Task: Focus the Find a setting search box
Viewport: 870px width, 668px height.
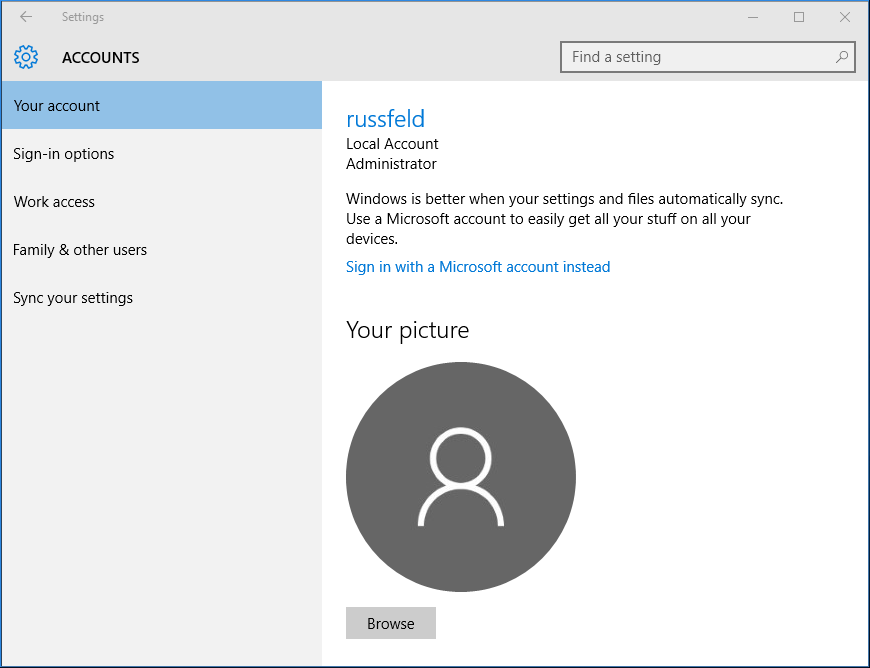Action: coord(700,57)
